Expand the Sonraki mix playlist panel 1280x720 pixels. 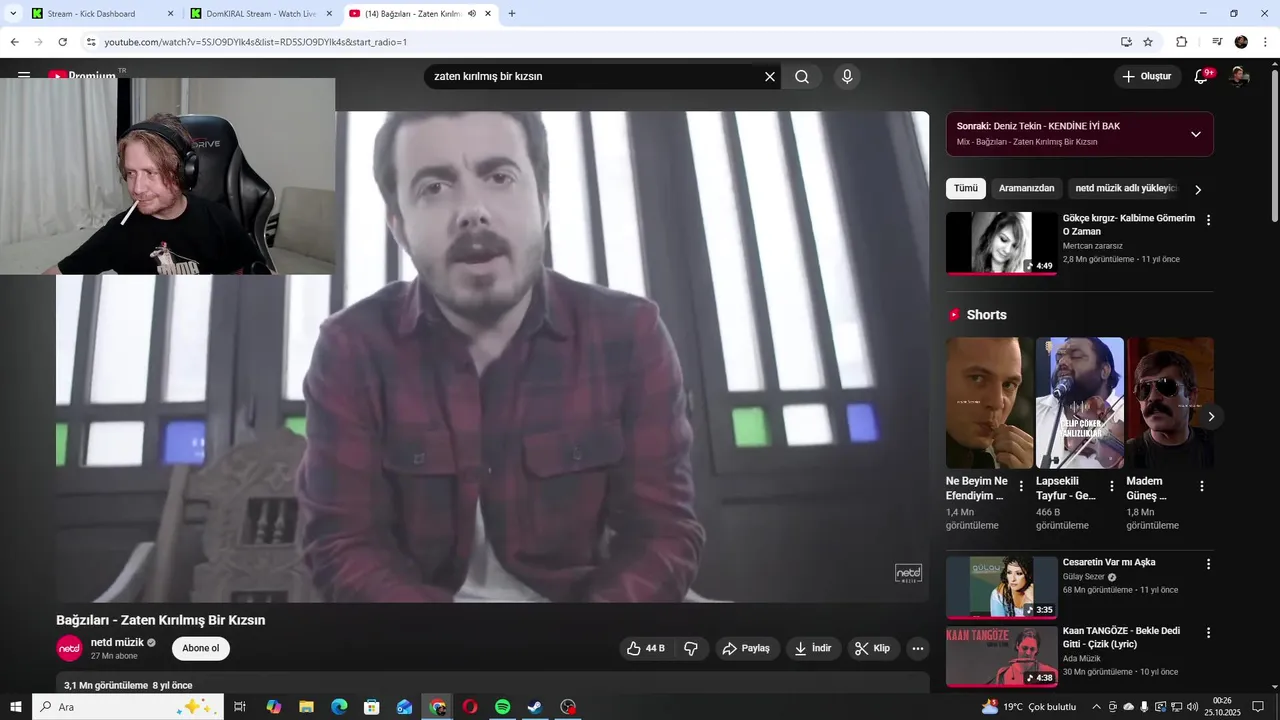(1195, 134)
